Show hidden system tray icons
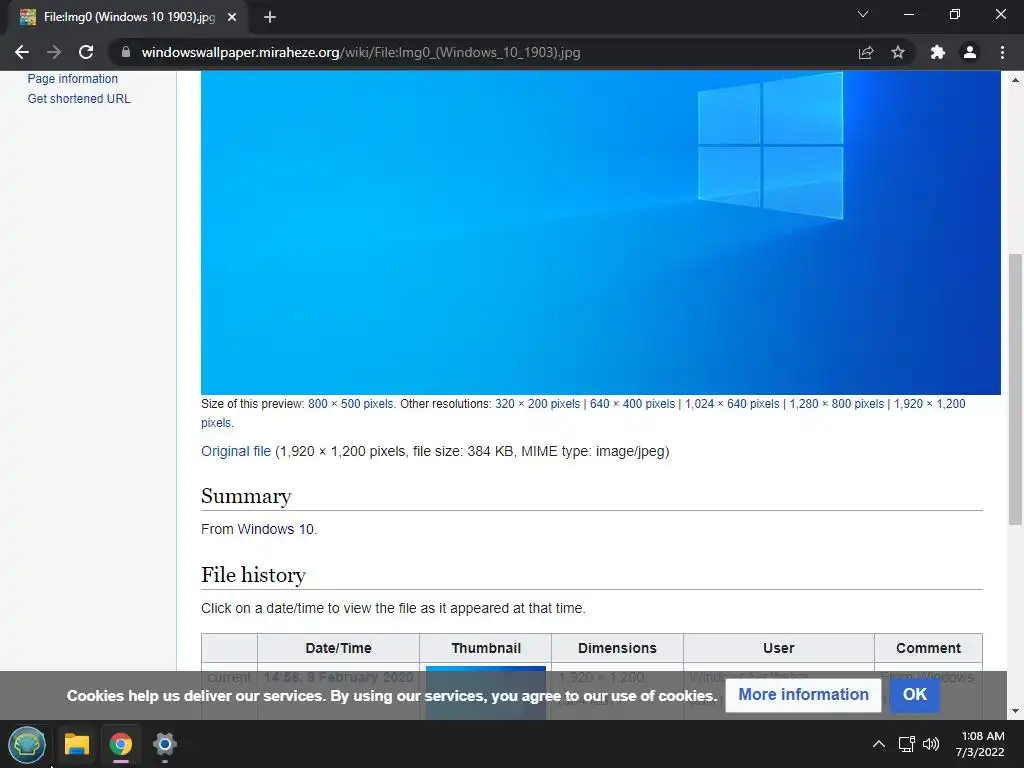Screen dimensions: 1024x768 point(879,744)
